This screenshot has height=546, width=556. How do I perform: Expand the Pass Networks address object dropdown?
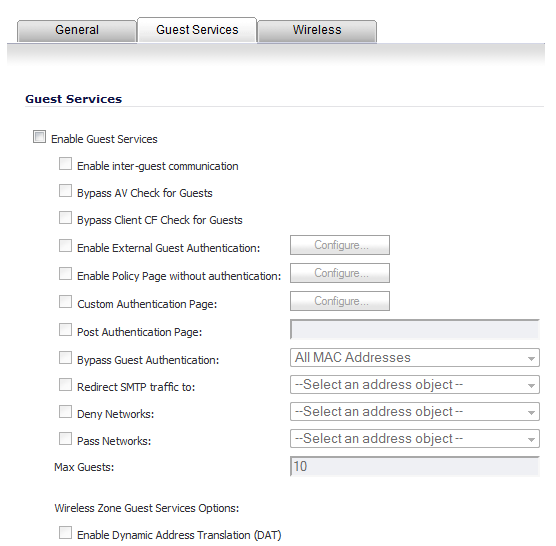click(x=415, y=439)
